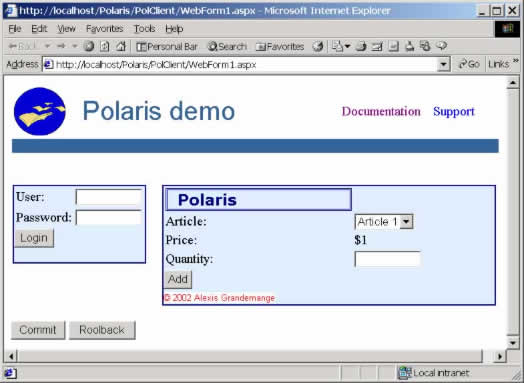524x383 pixels.
Task: Click the 2002 Alexis Grandemange copyright text
Action: coord(220,298)
